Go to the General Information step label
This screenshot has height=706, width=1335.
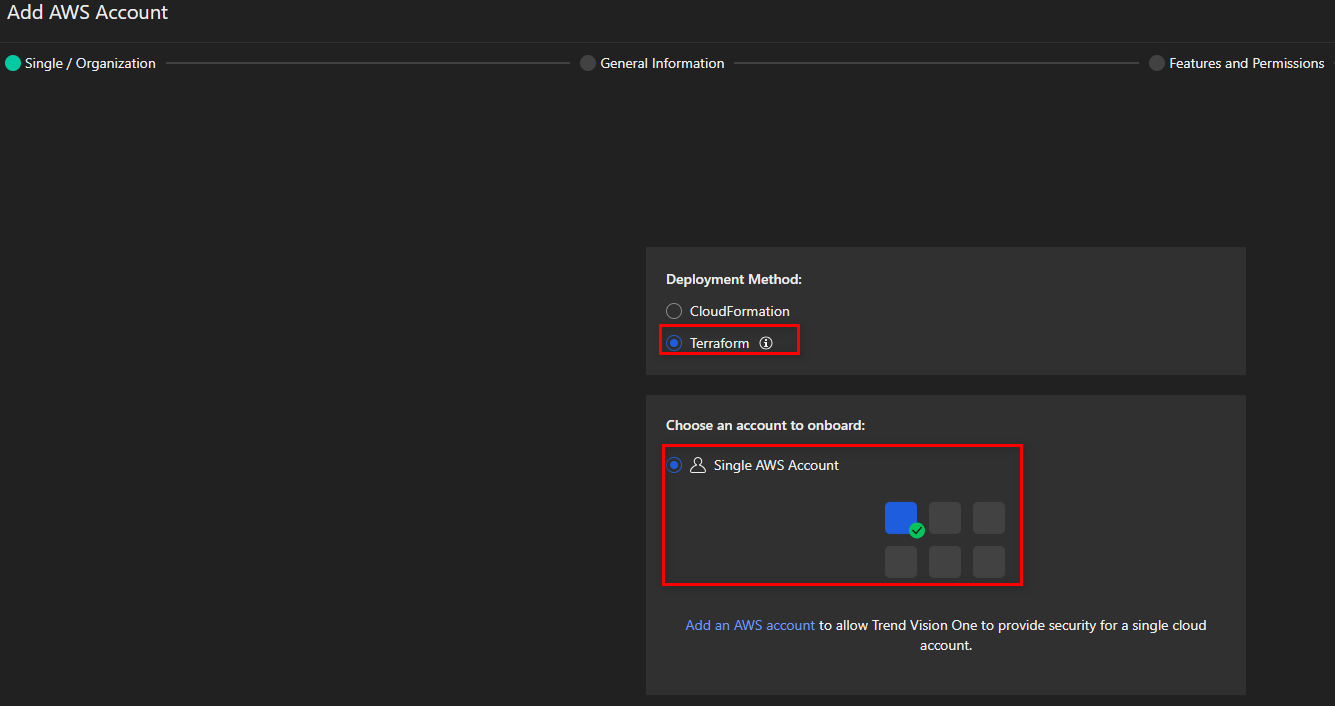click(x=662, y=63)
